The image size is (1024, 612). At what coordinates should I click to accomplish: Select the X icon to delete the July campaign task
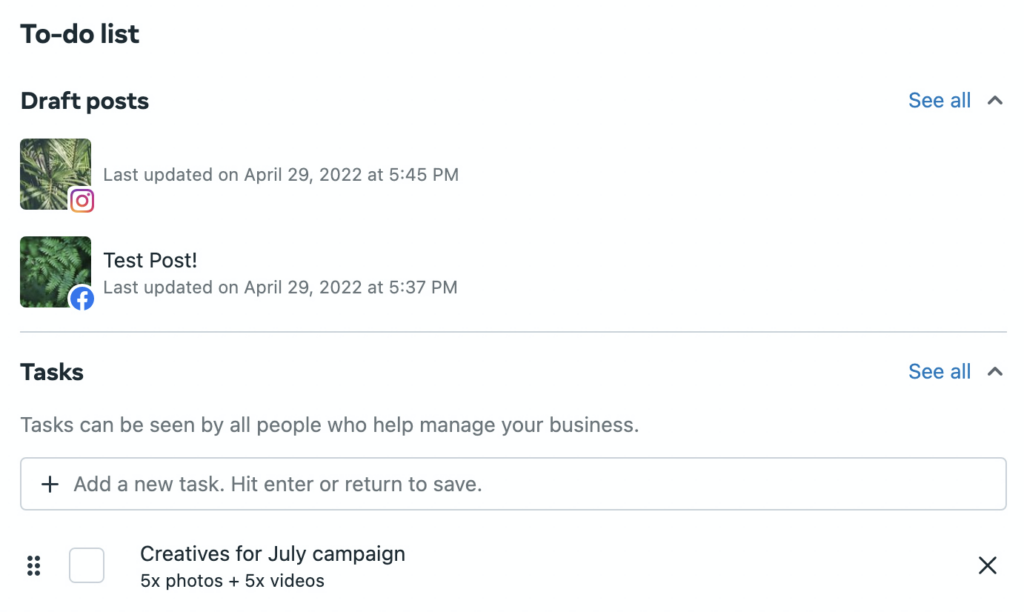[x=988, y=565]
